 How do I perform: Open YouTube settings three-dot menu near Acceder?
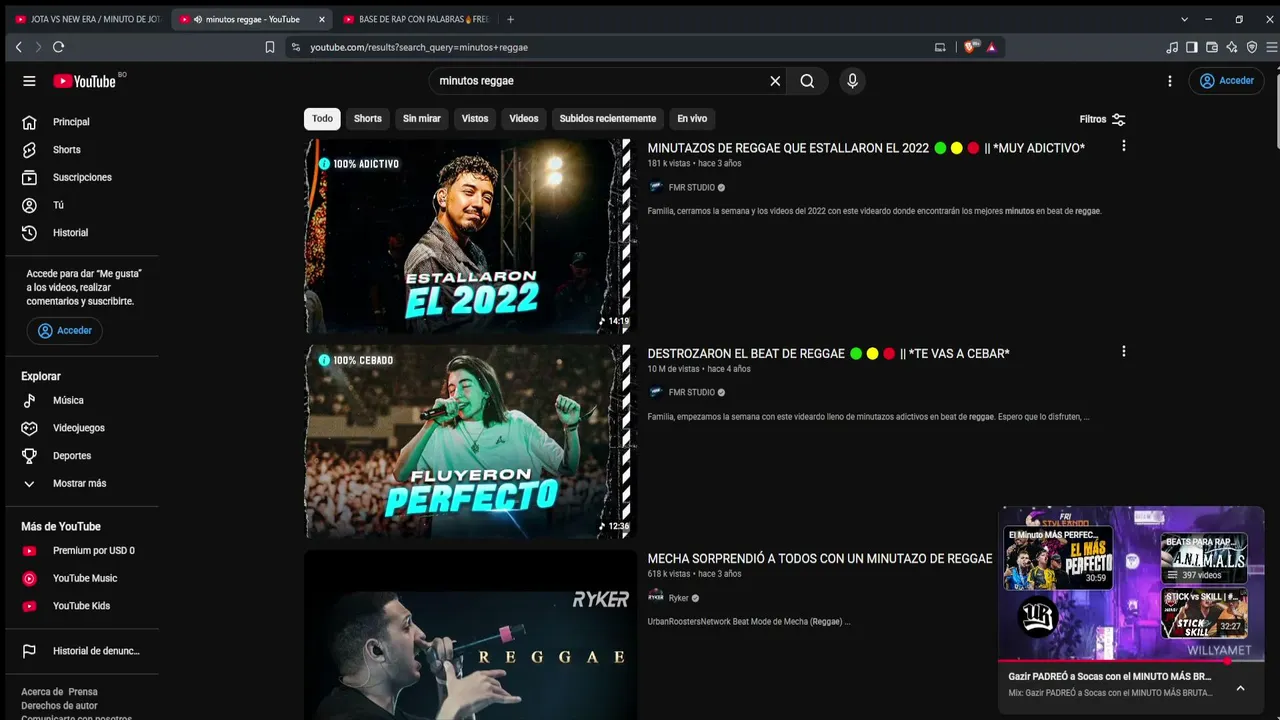click(1170, 81)
